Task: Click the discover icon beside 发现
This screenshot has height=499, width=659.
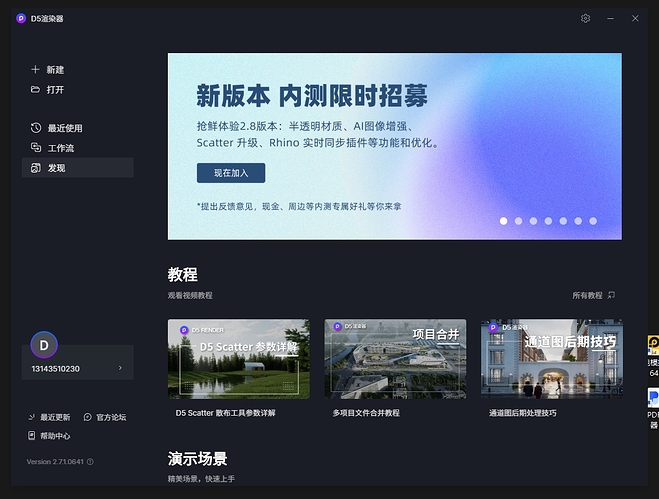Action: [36, 168]
